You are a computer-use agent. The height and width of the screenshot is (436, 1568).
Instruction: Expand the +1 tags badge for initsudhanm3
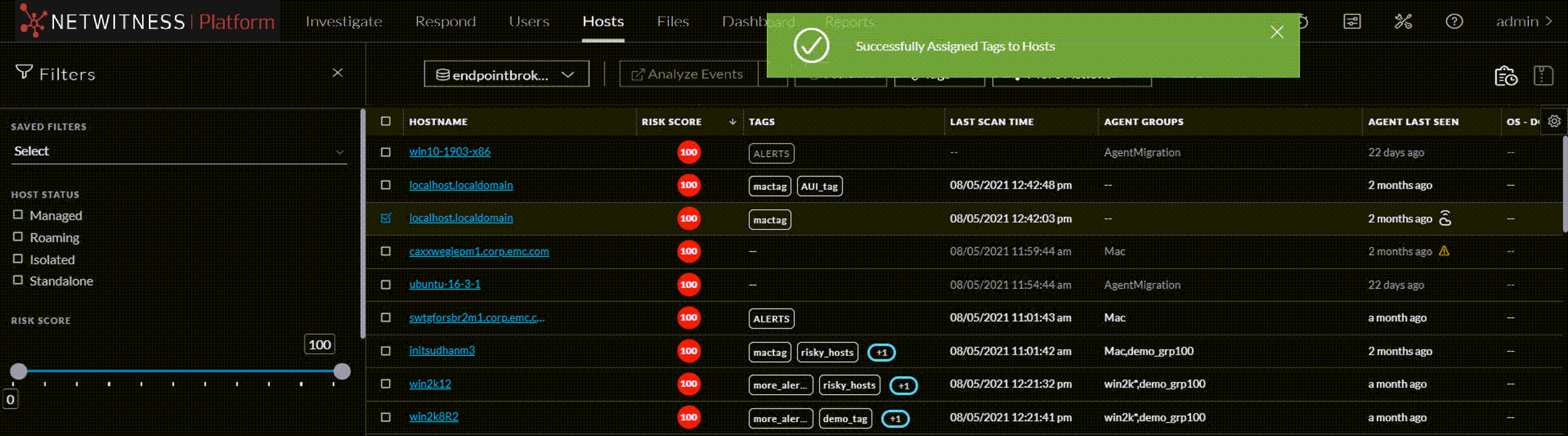point(881,352)
